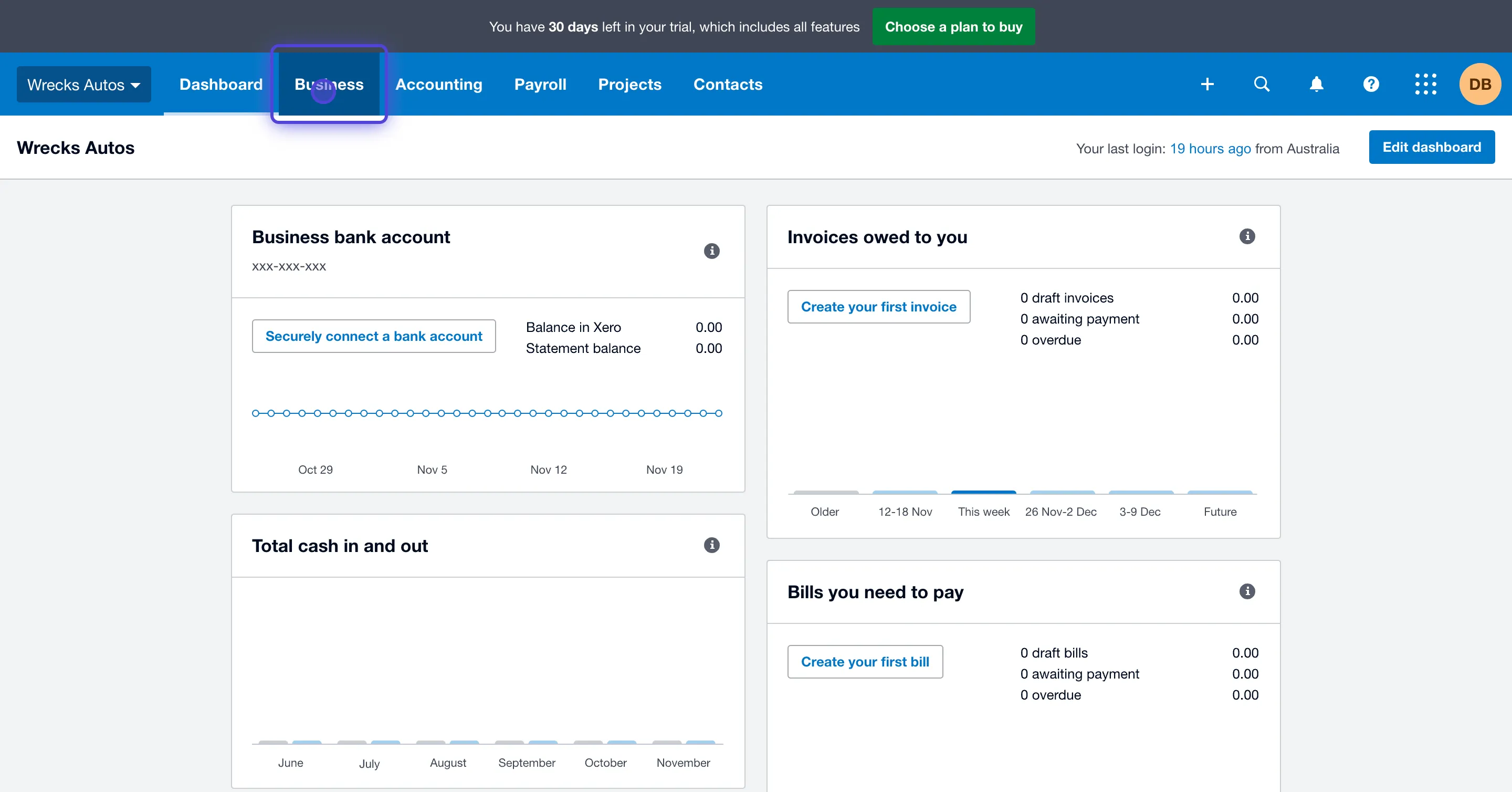Viewport: 1512px width, 792px height.
Task: Click Choose a plan to buy
Action: pos(953,26)
